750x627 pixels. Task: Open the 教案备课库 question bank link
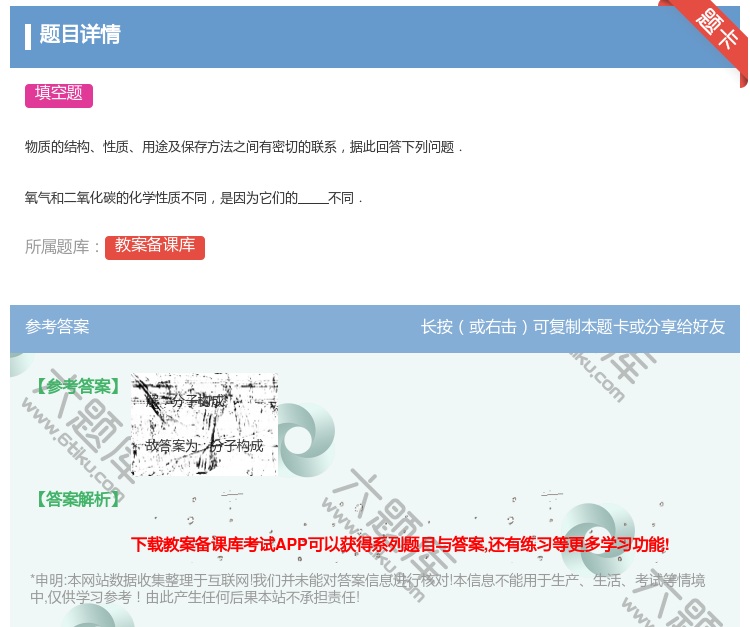point(155,247)
